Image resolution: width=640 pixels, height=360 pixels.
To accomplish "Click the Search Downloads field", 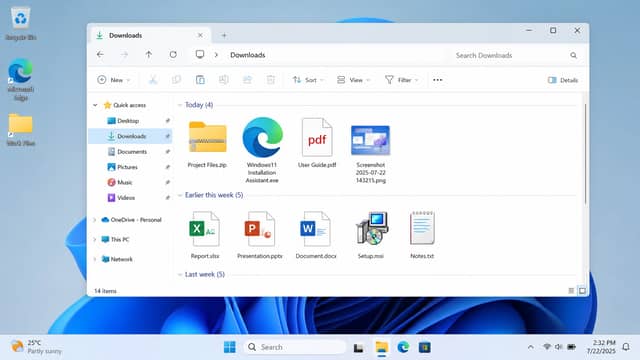I will click(x=516, y=55).
